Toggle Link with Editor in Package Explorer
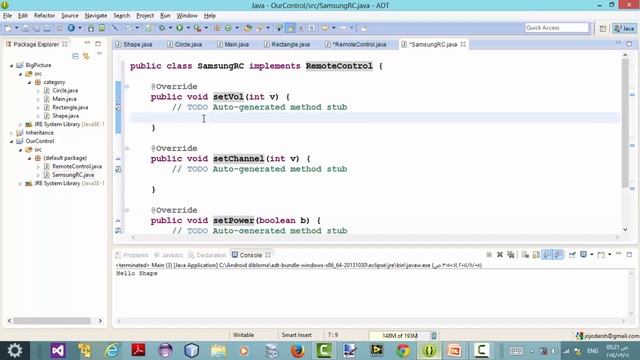 [86, 56]
